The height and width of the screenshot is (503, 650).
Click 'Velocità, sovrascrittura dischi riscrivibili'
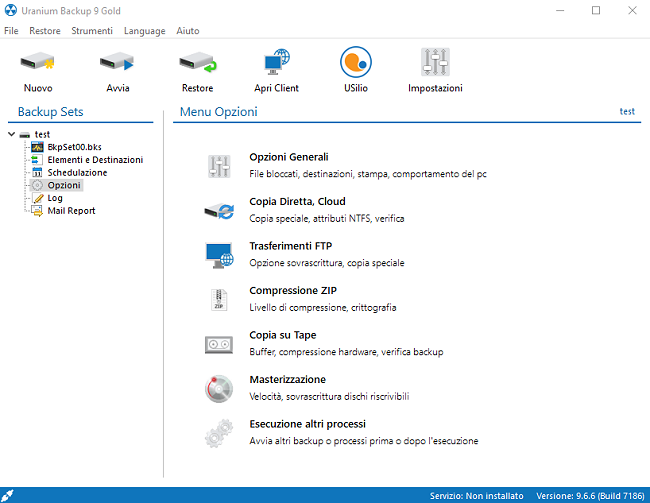click(329, 396)
